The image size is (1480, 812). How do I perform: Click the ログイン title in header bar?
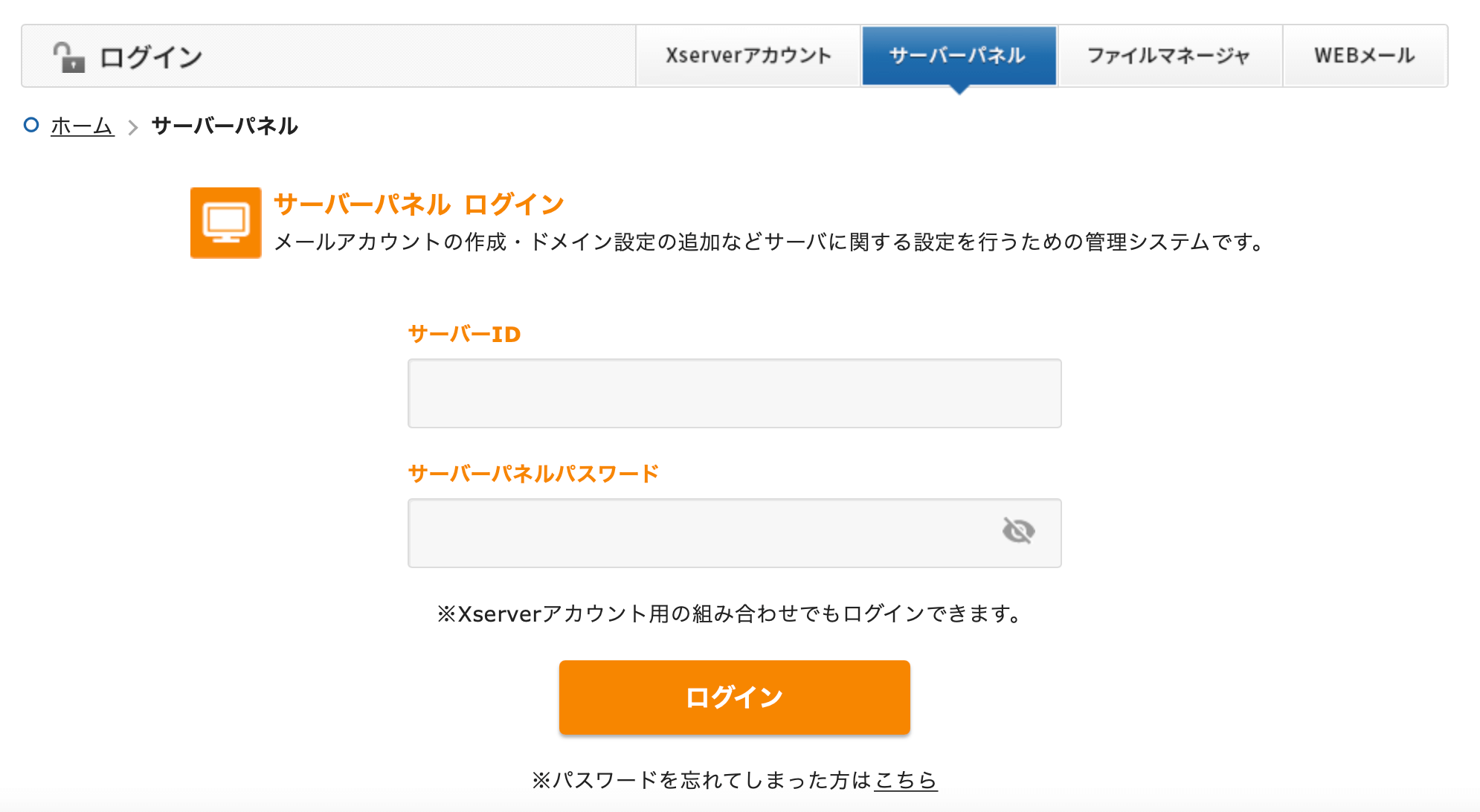click(x=151, y=57)
